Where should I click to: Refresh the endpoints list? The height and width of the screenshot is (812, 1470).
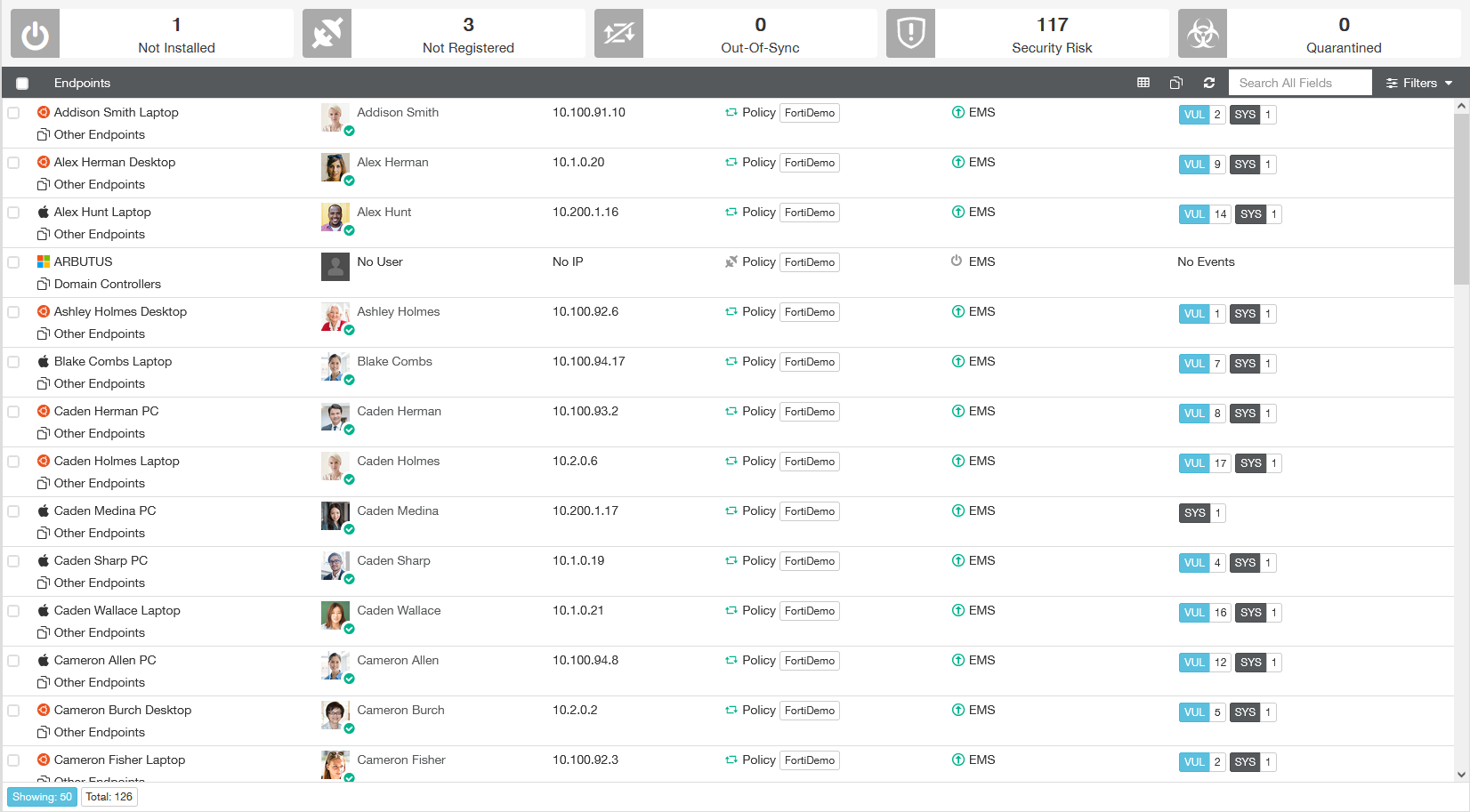(1209, 83)
